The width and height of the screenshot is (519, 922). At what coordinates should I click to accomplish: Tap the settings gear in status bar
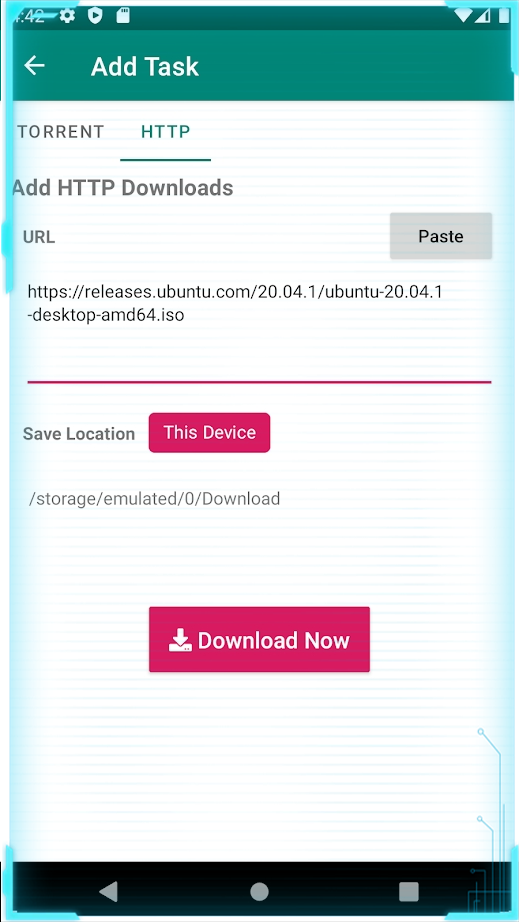coord(68,16)
